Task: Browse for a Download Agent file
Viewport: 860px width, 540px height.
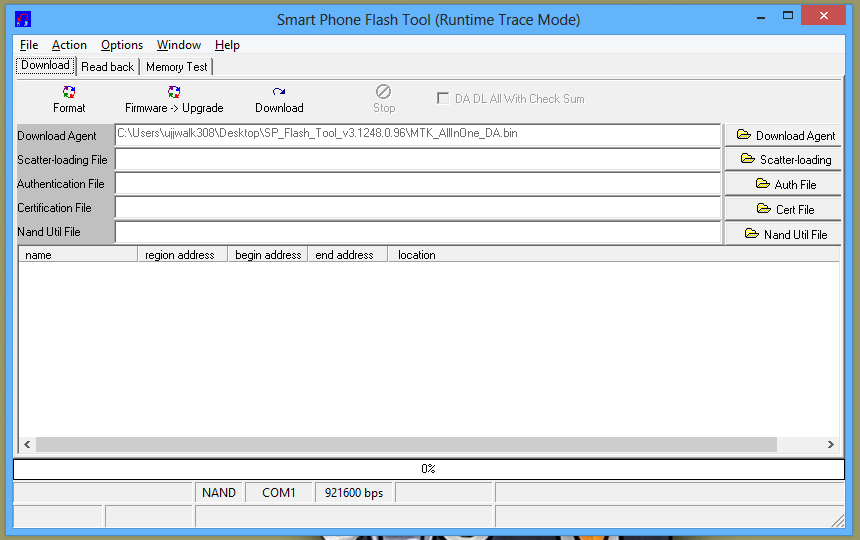Action: [x=783, y=135]
